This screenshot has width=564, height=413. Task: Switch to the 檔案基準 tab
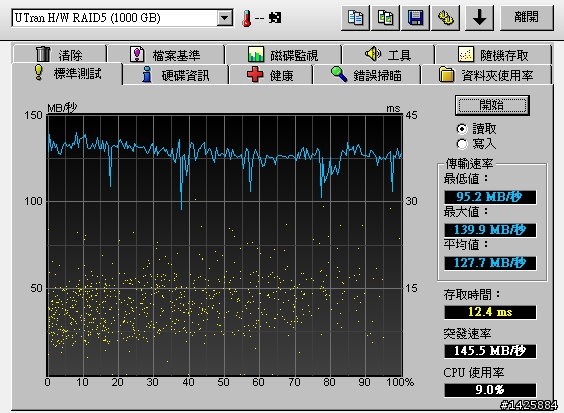click(x=166, y=55)
